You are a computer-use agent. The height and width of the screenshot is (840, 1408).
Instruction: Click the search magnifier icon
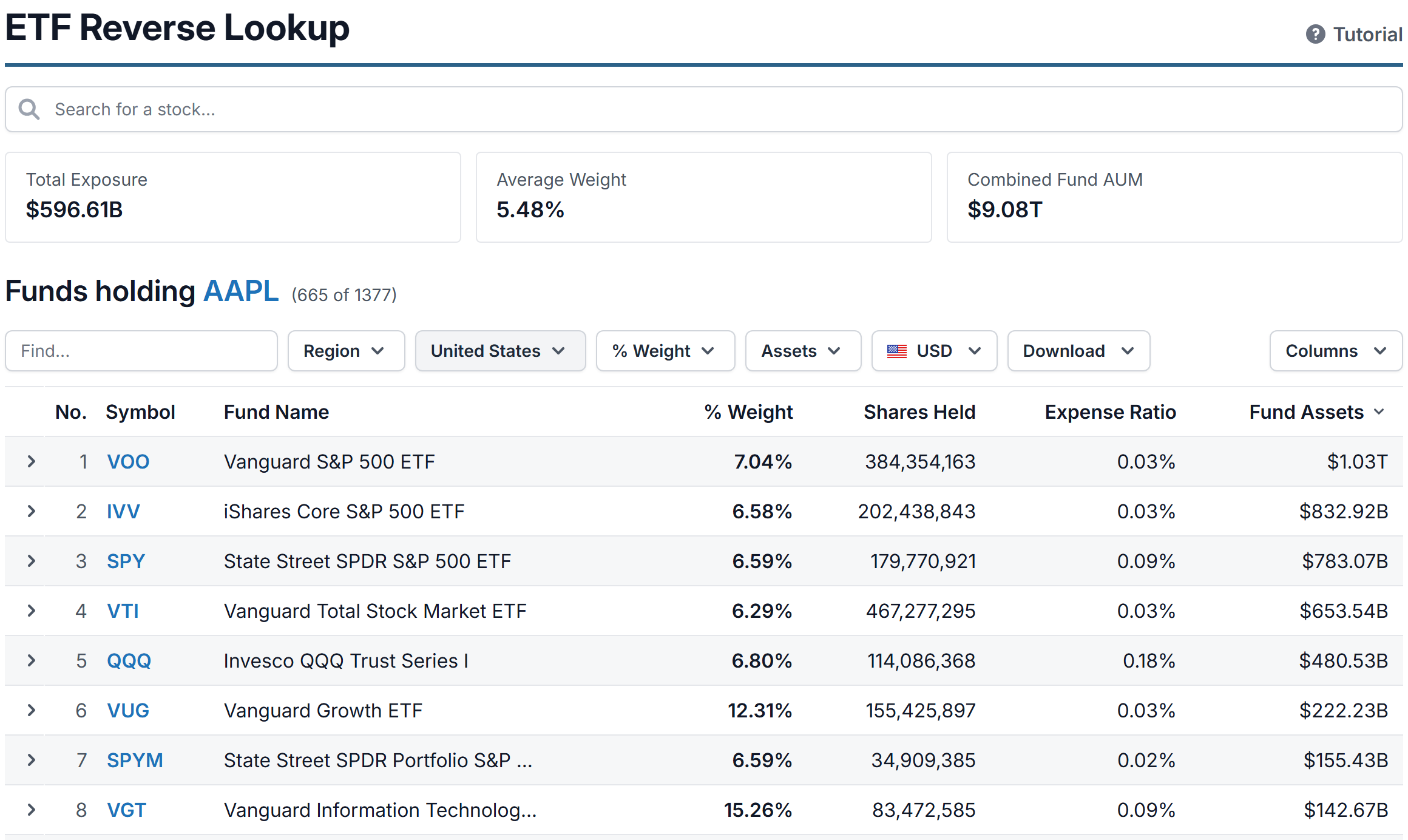pos(29,109)
